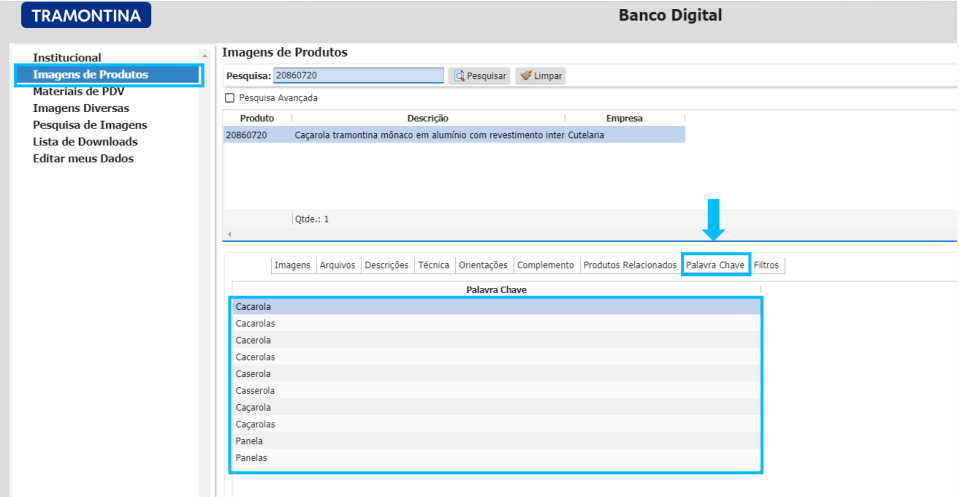Select the keyword Casserola
The image size is (959, 497).
click(496, 391)
